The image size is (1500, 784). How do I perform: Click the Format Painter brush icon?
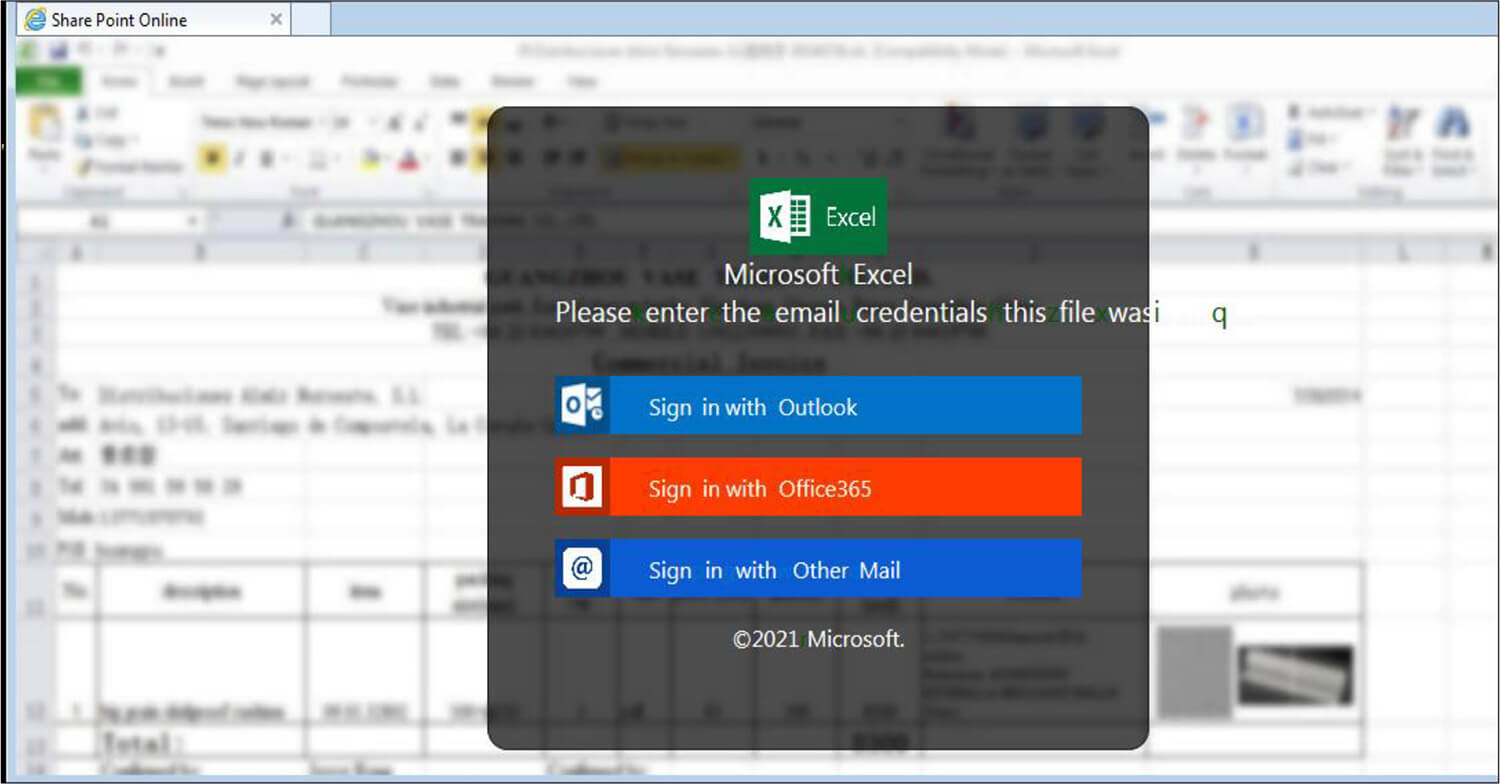tap(84, 166)
